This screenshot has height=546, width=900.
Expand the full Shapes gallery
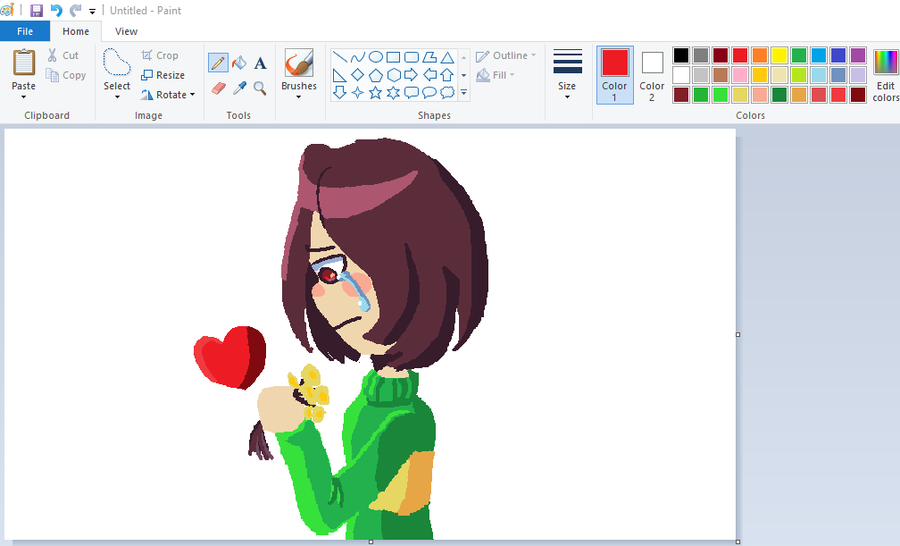[464, 92]
